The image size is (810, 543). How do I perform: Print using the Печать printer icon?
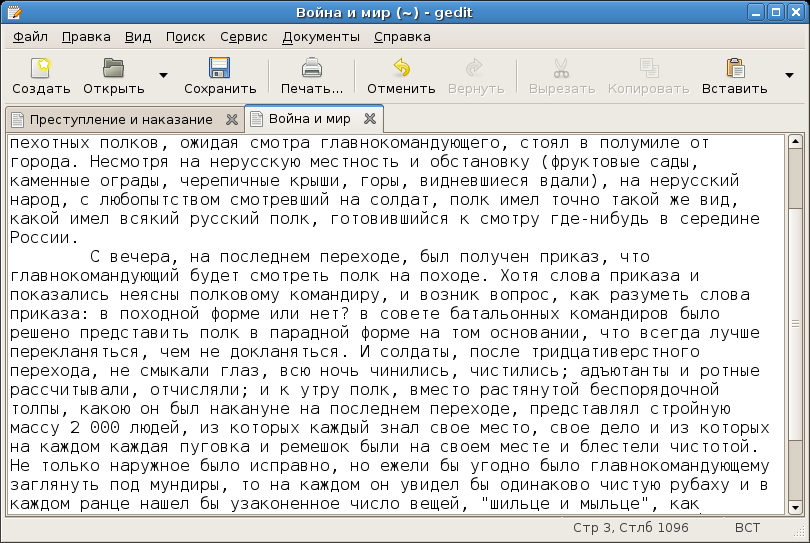point(311,68)
